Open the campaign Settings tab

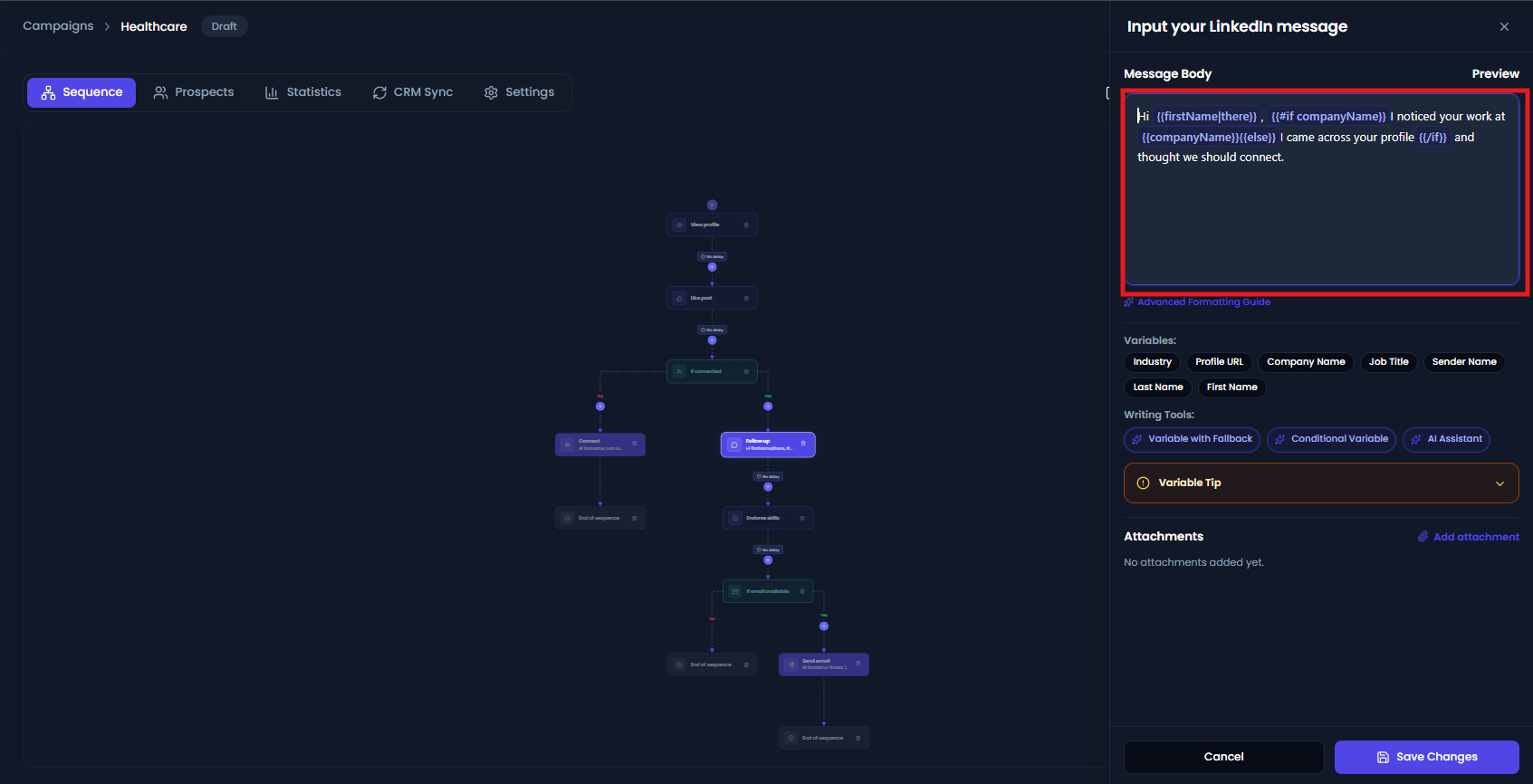[x=520, y=92]
